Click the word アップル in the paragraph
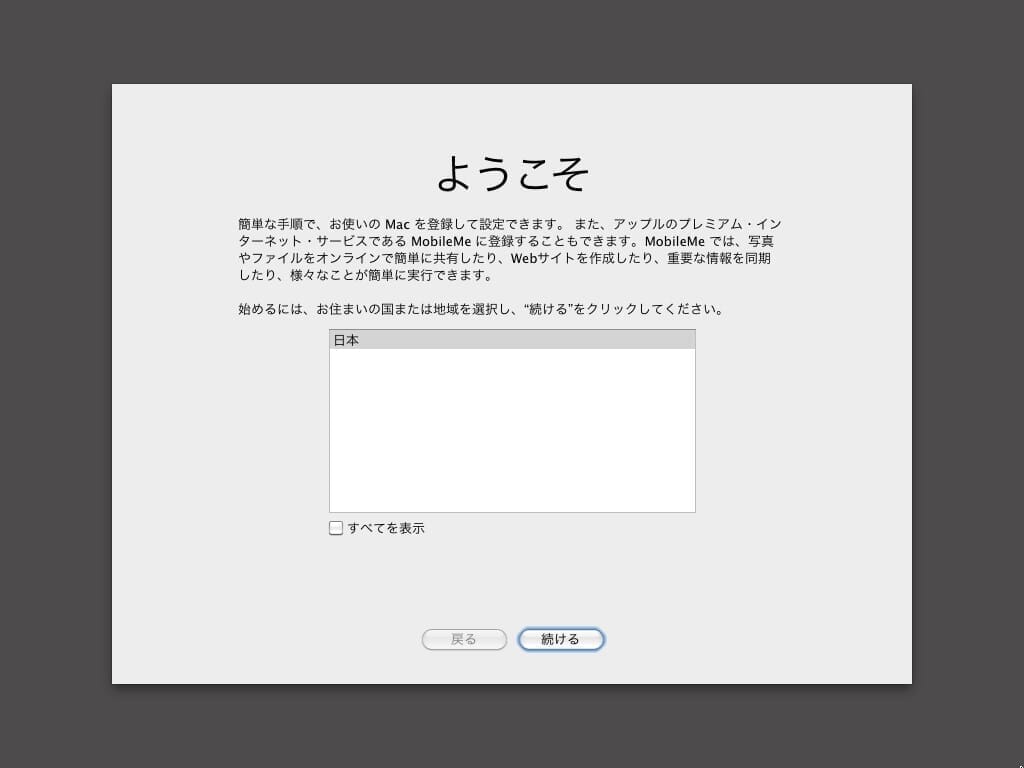 [x=638, y=224]
